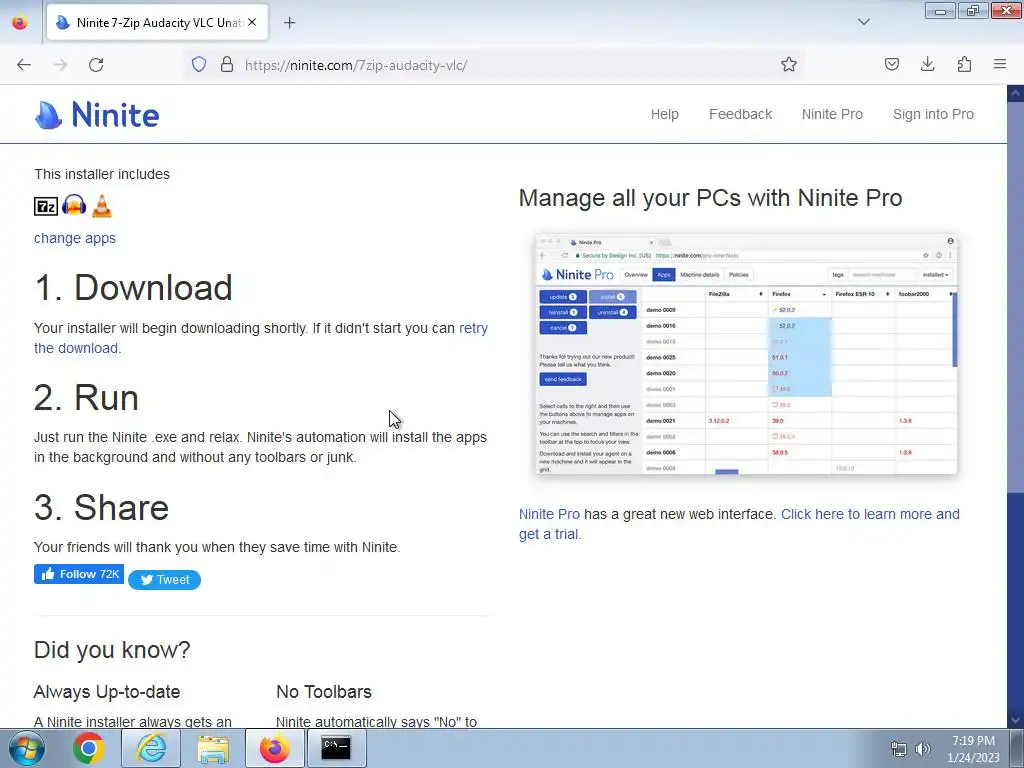Open a new tab with plus button
Image resolution: width=1024 pixels, height=768 pixels.
(290, 23)
